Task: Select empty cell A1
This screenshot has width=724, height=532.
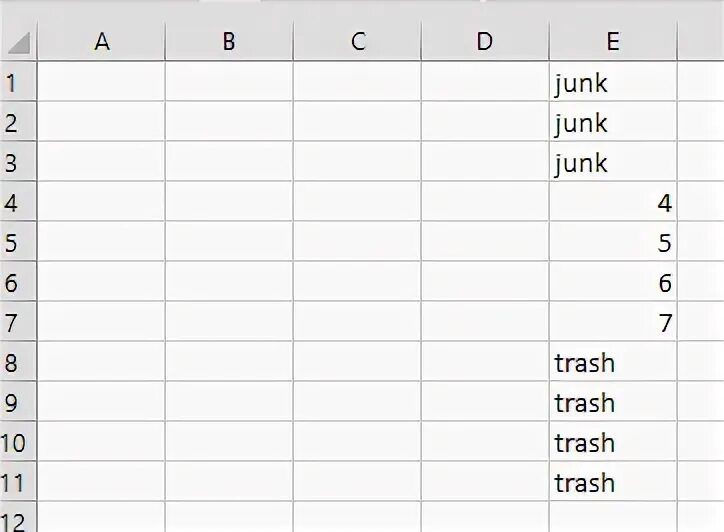Action: click(101, 83)
